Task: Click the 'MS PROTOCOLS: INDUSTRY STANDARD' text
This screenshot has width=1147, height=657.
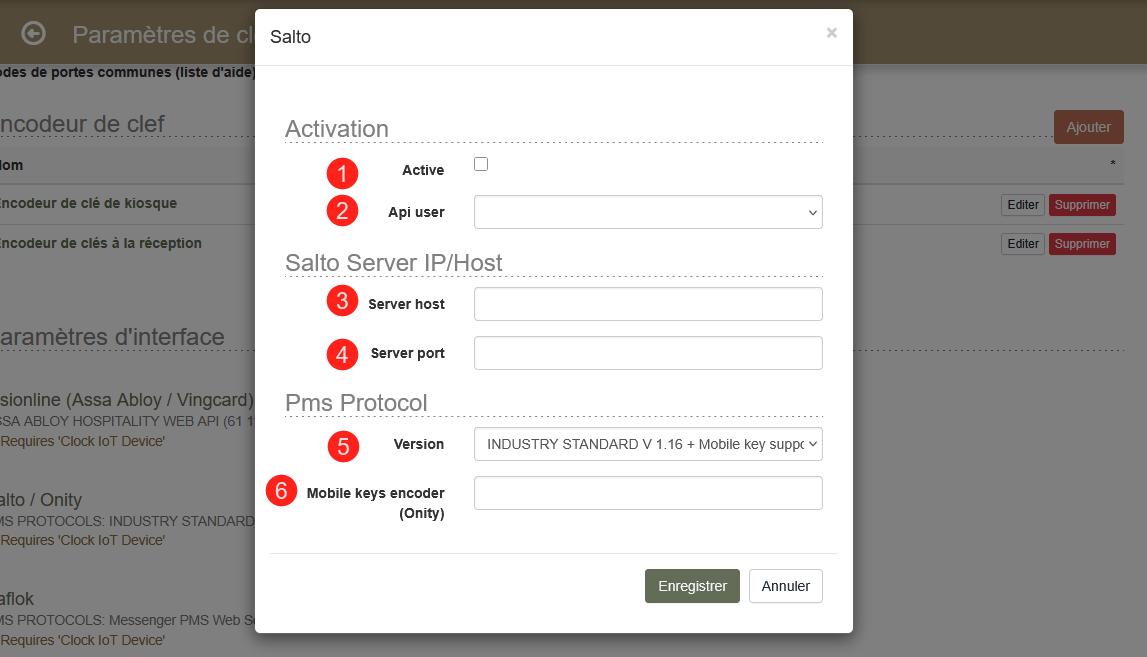Action: coord(127,521)
